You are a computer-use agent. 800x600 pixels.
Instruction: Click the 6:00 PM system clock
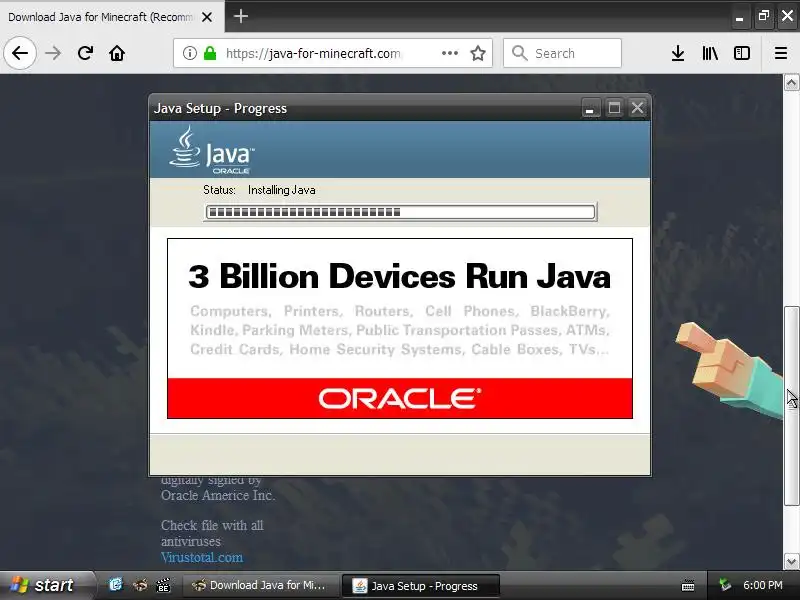(x=763, y=585)
